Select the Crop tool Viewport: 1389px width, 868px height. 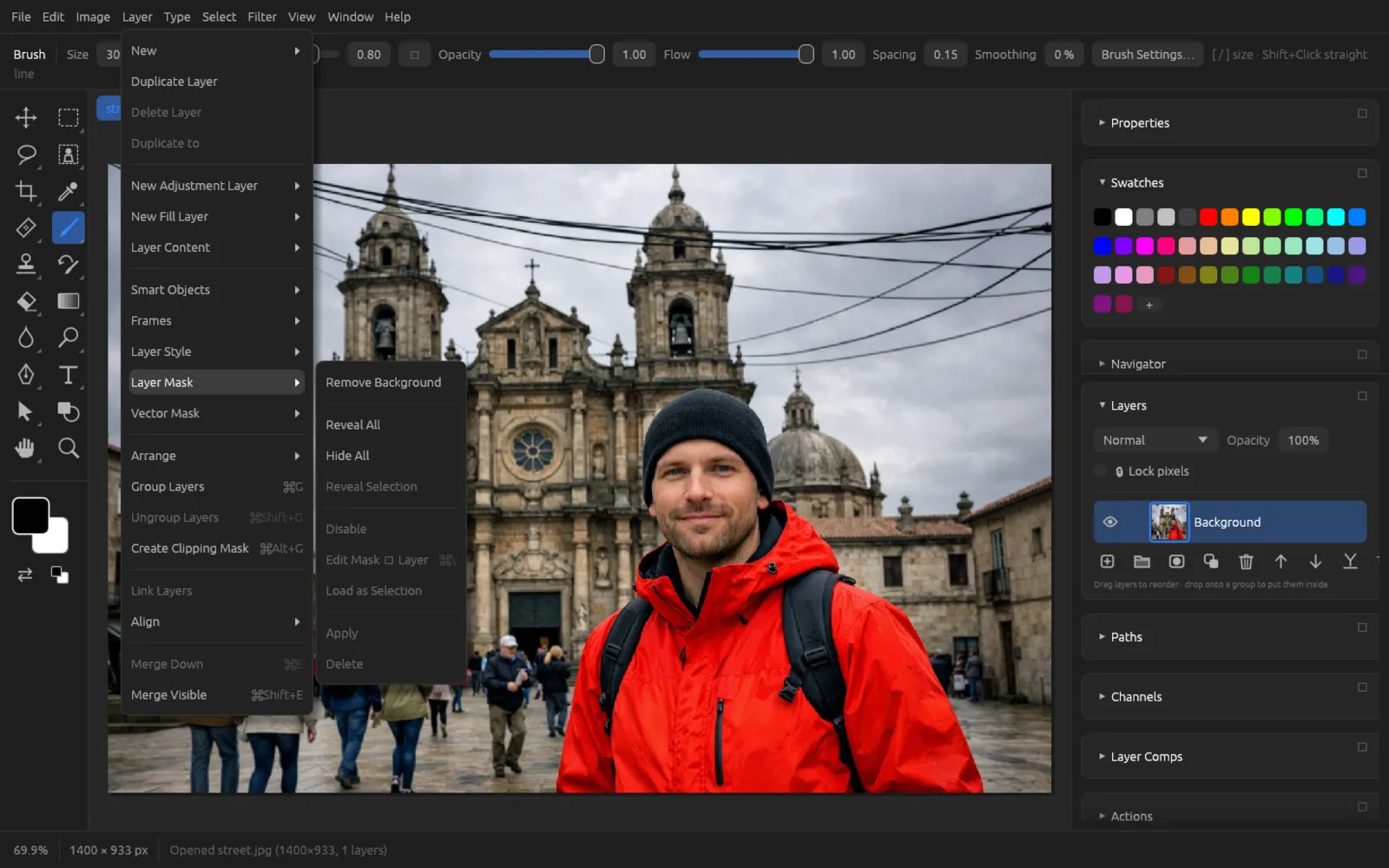pos(26,191)
